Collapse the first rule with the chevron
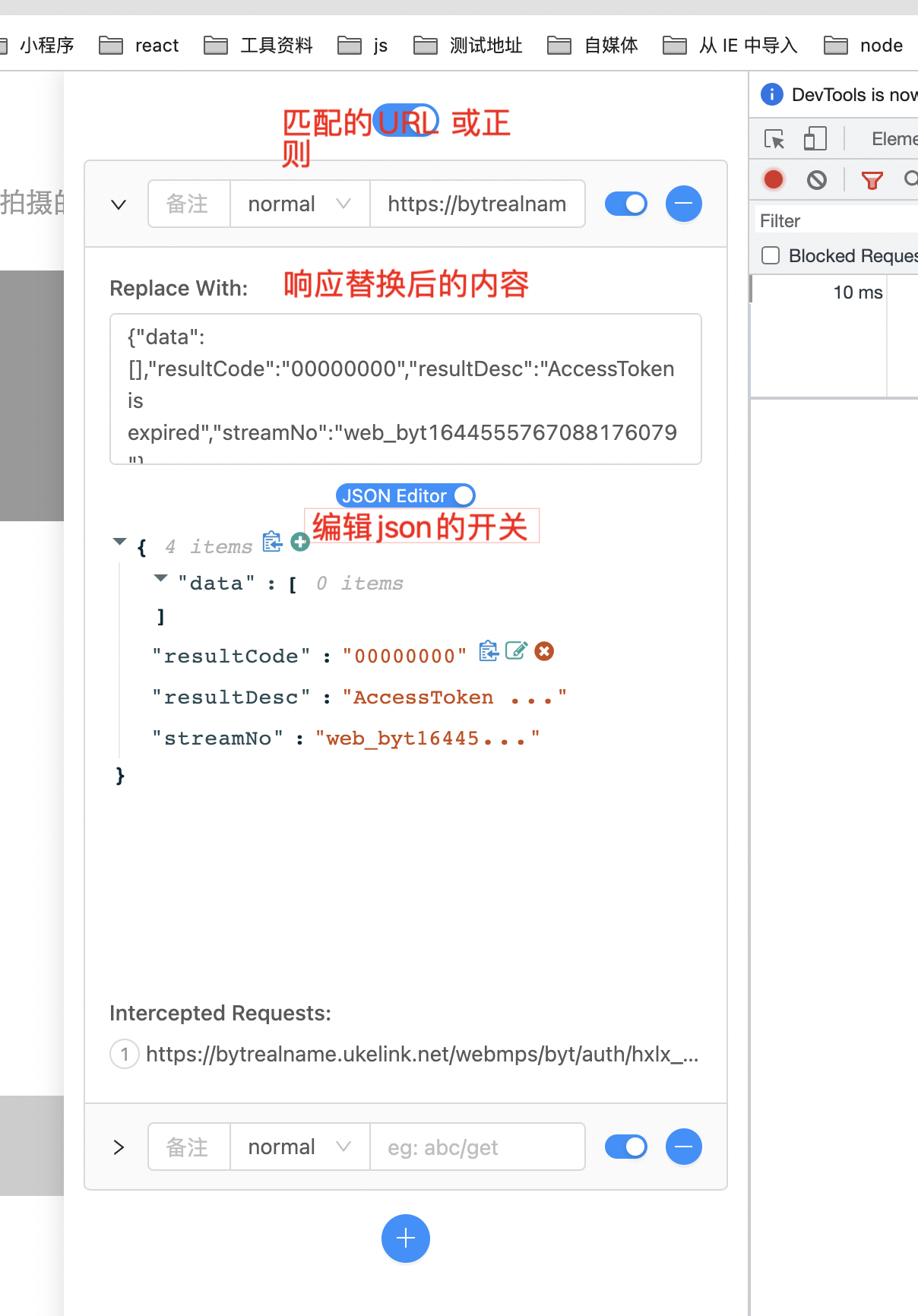This screenshot has height=1316, width=918. 119,204
